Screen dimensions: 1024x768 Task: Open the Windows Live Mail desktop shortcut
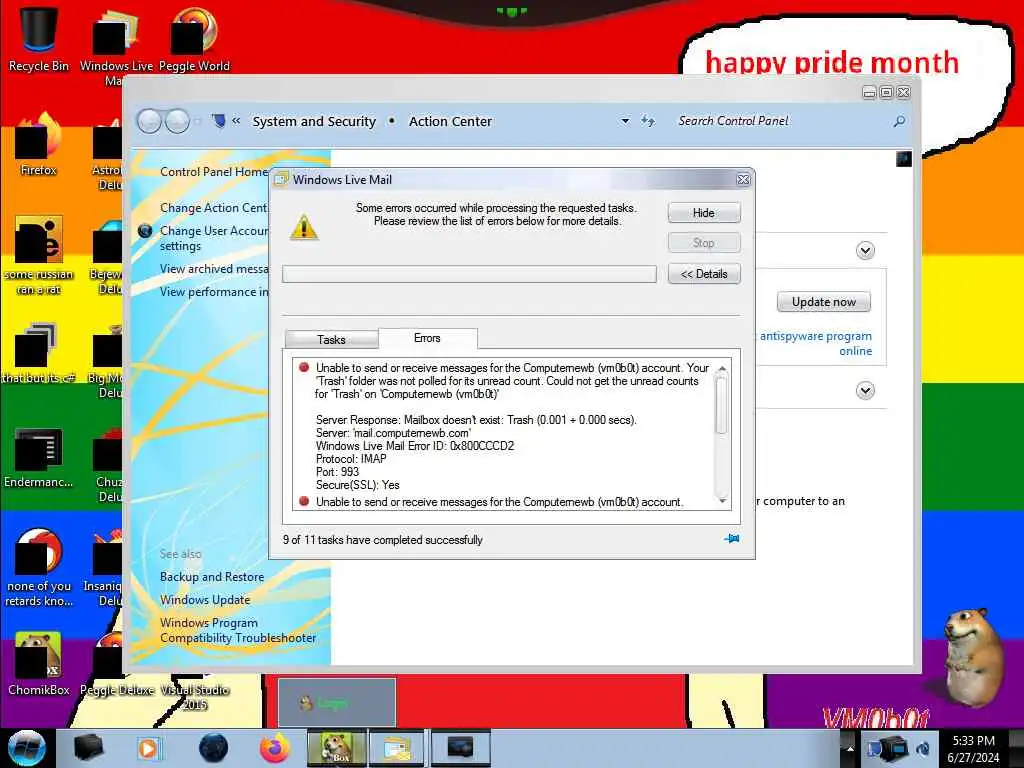click(x=115, y=44)
